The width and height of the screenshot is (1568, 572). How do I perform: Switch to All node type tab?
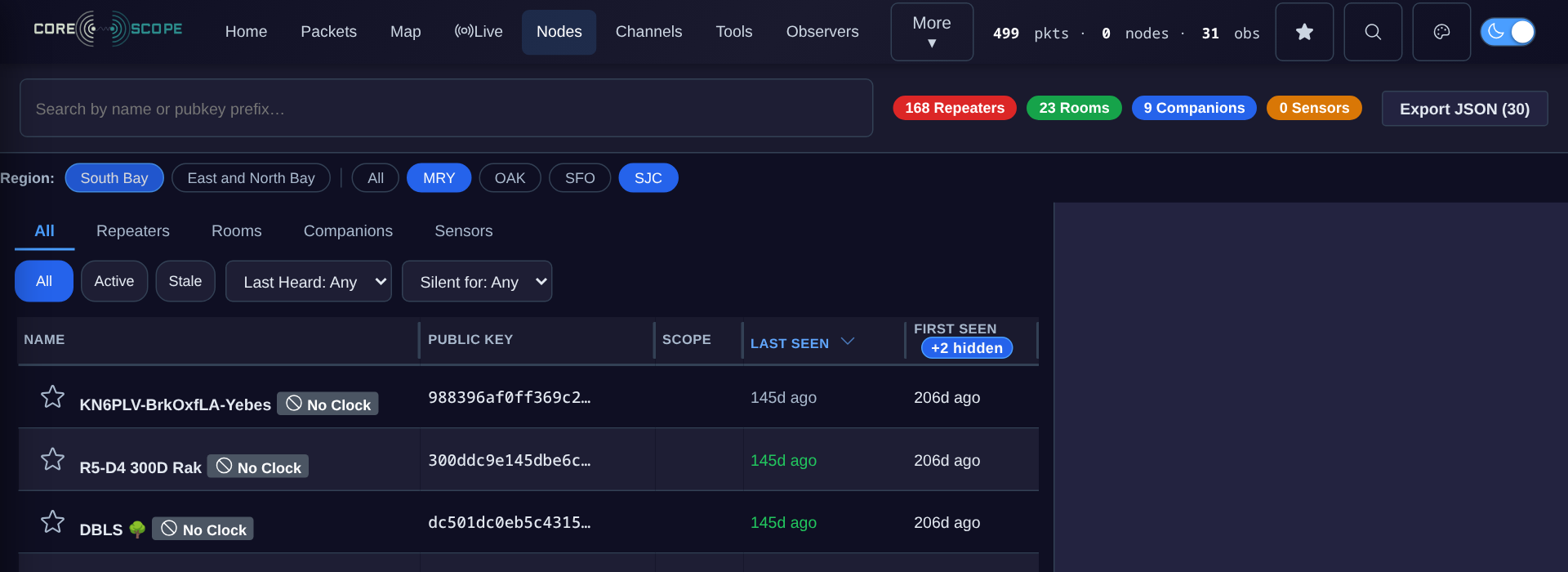(x=45, y=231)
